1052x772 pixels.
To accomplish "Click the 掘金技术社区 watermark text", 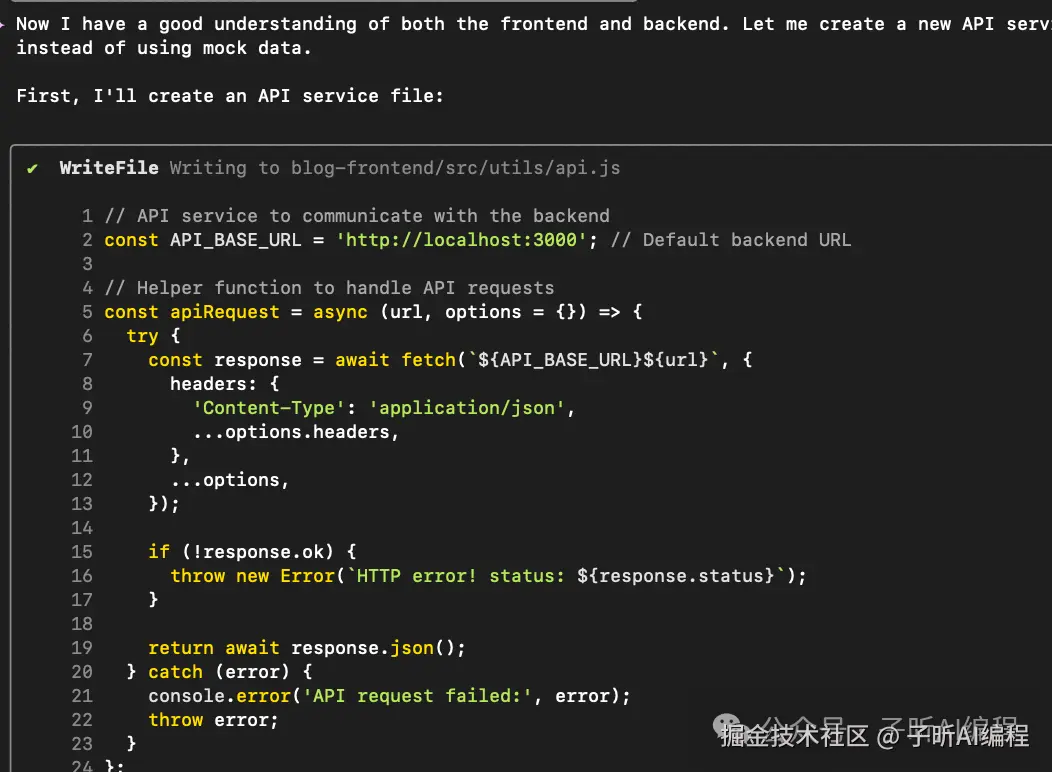I will tap(793, 737).
